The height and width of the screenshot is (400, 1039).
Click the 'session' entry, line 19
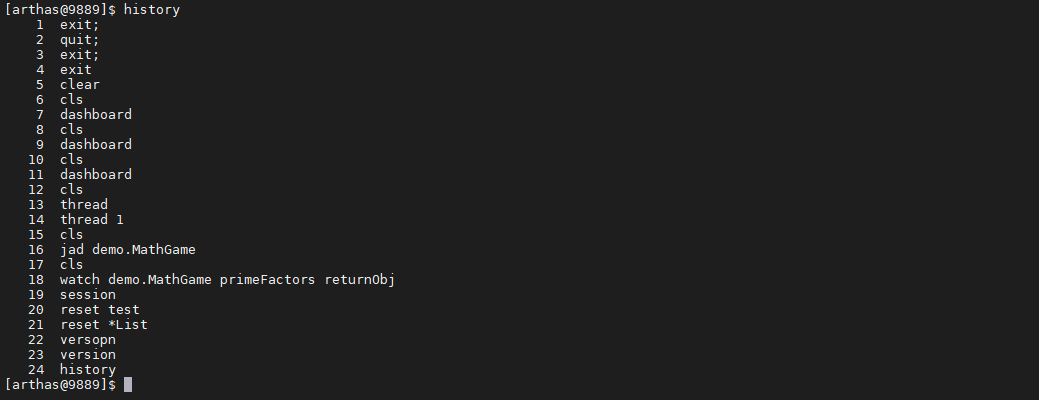coord(88,295)
